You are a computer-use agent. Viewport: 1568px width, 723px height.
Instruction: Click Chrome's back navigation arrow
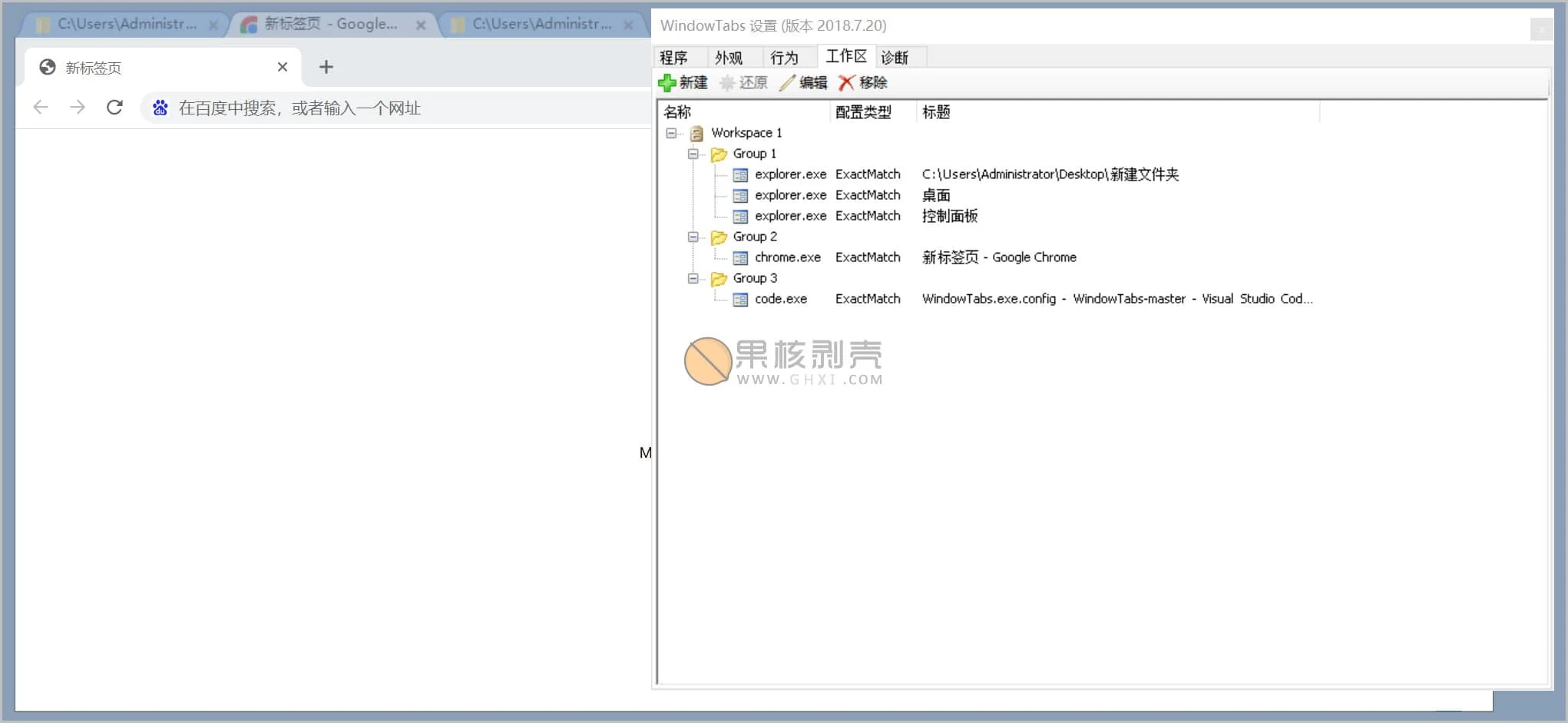pos(40,107)
